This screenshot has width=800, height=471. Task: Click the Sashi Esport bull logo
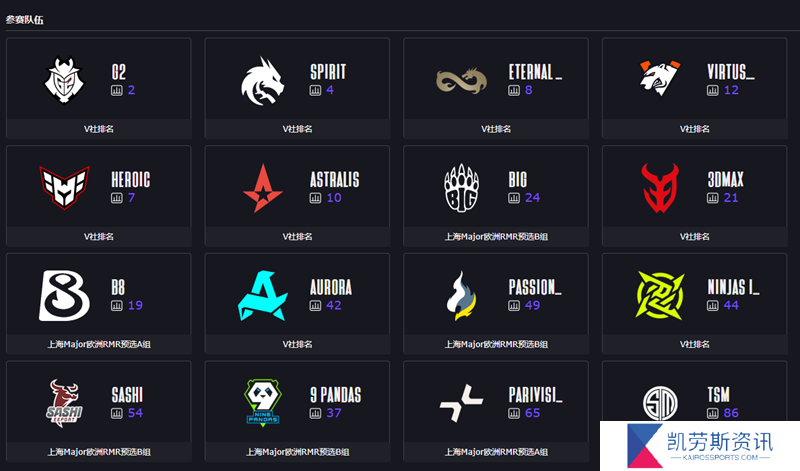pyautogui.click(x=64, y=402)
